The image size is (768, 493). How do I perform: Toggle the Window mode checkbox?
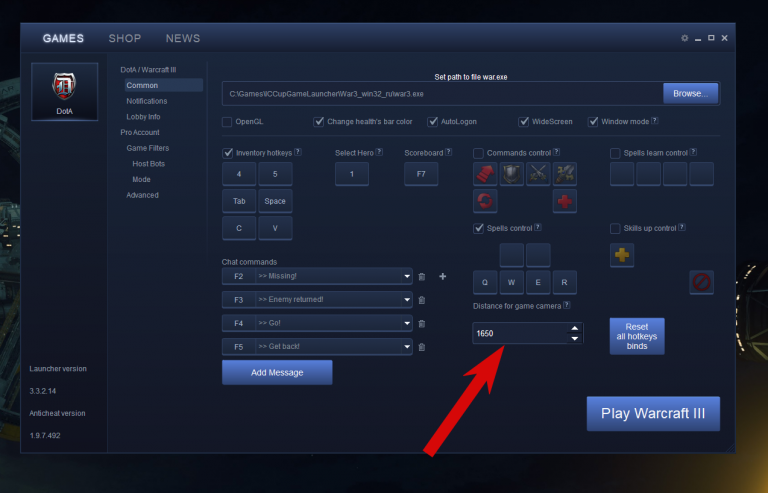pos(593,121)
